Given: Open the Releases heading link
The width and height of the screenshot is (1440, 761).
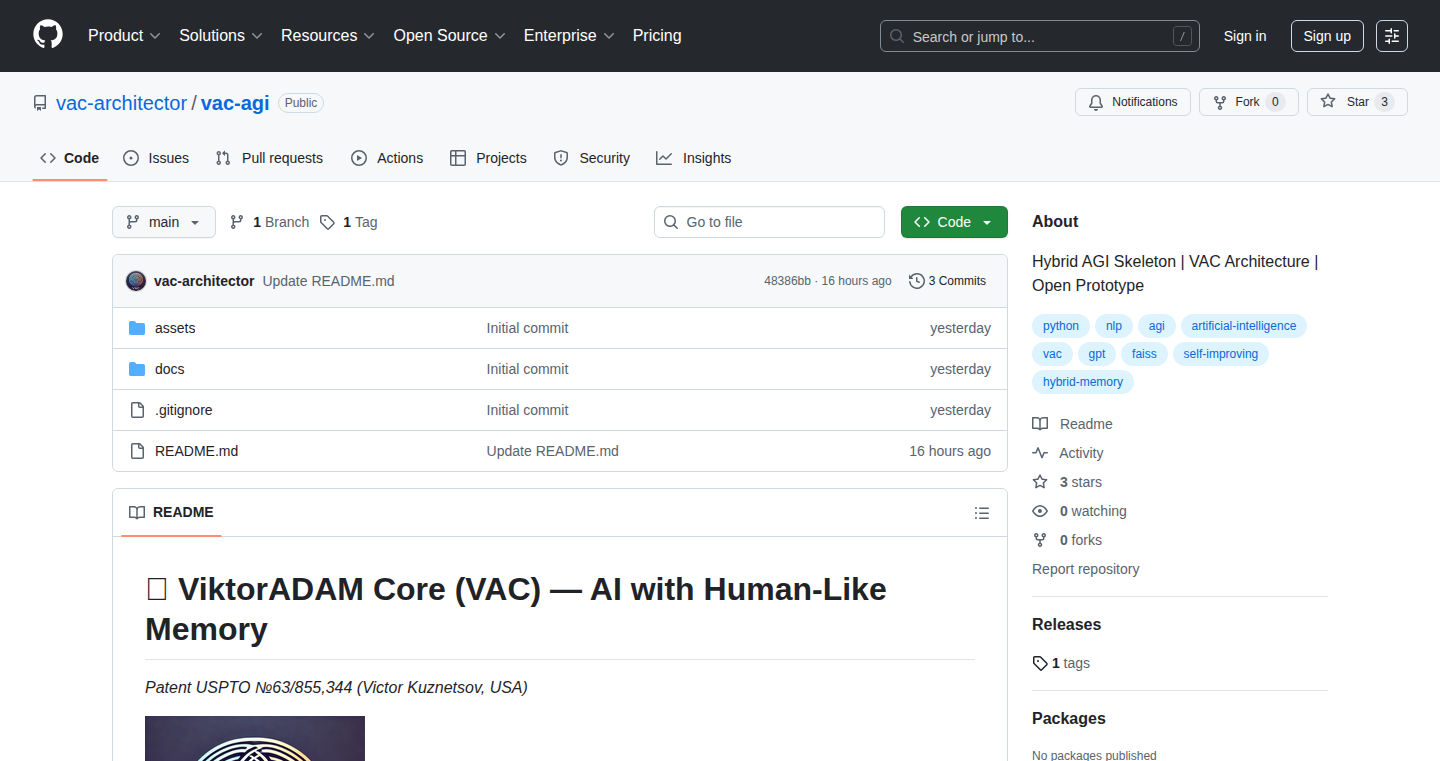Looking at the screenshot, I should coord(1066,624).
